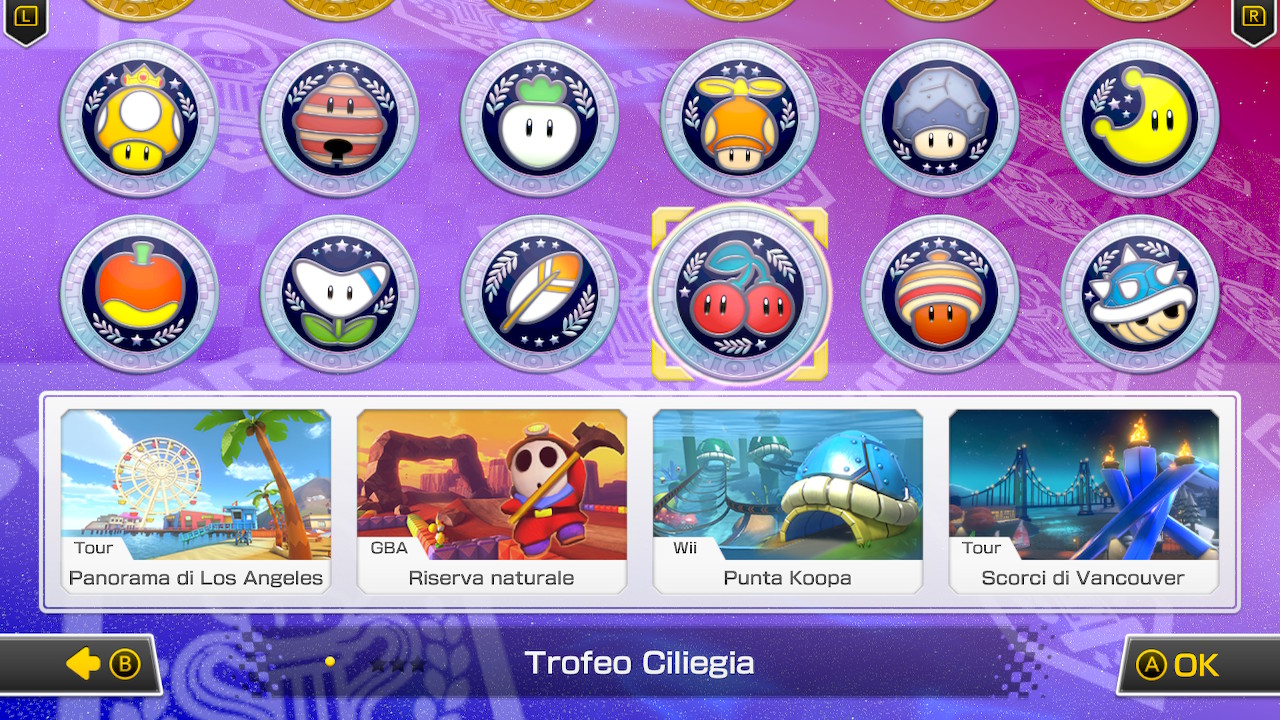Select the golden crowned mushroom cup

(140, 119)
